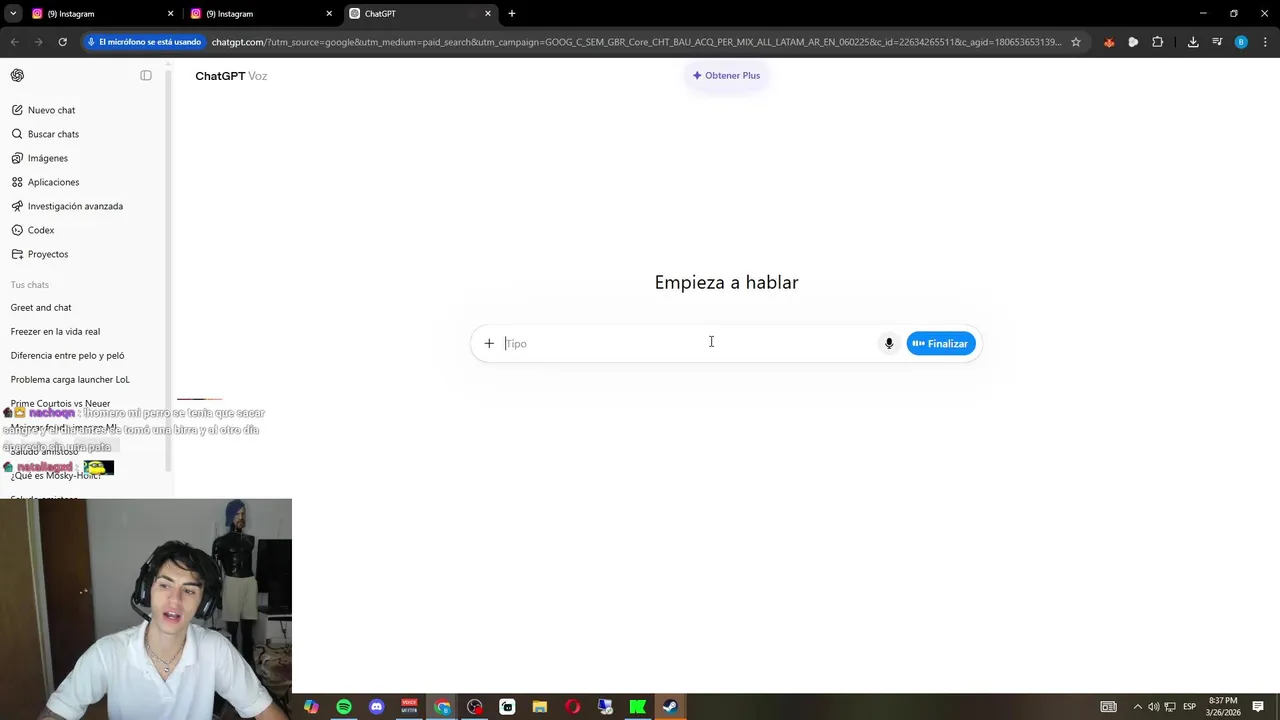The height and width of the screenshot is (720, 1280).
Task: Open the 'Problema carga launcher LoL' chat
Action: coord(70,379)
